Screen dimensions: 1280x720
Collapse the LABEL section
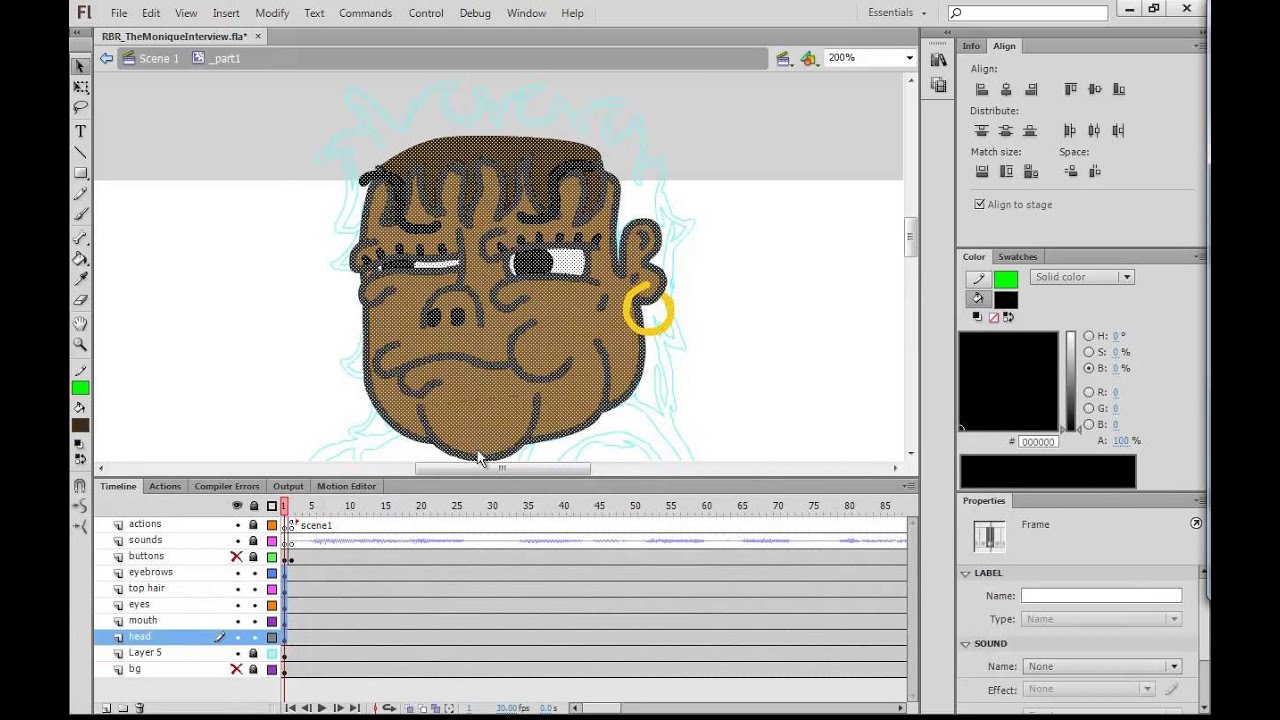coord(965,573)
